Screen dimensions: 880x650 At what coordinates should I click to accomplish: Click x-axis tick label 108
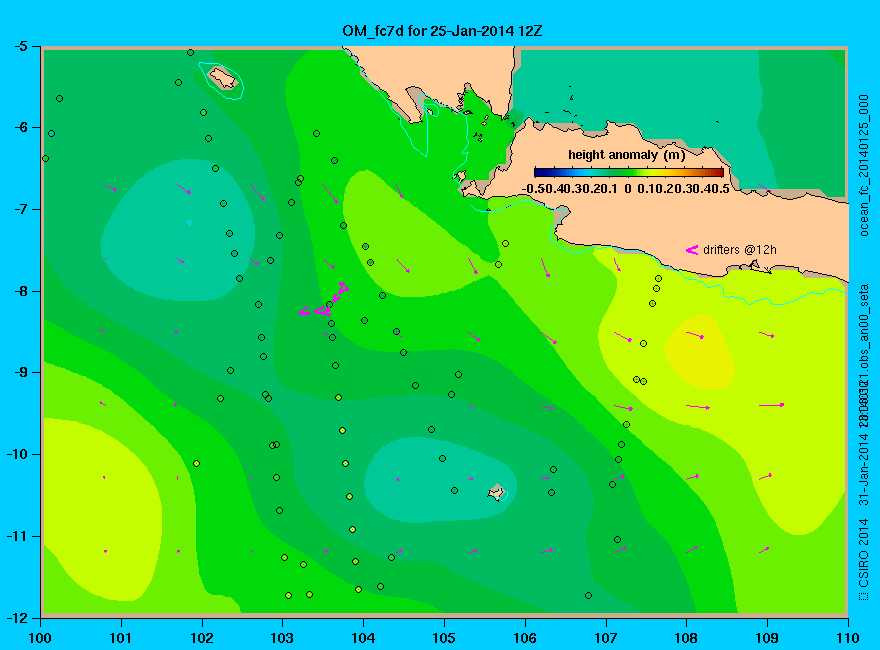pyautogui.click(x=686, y=638)
